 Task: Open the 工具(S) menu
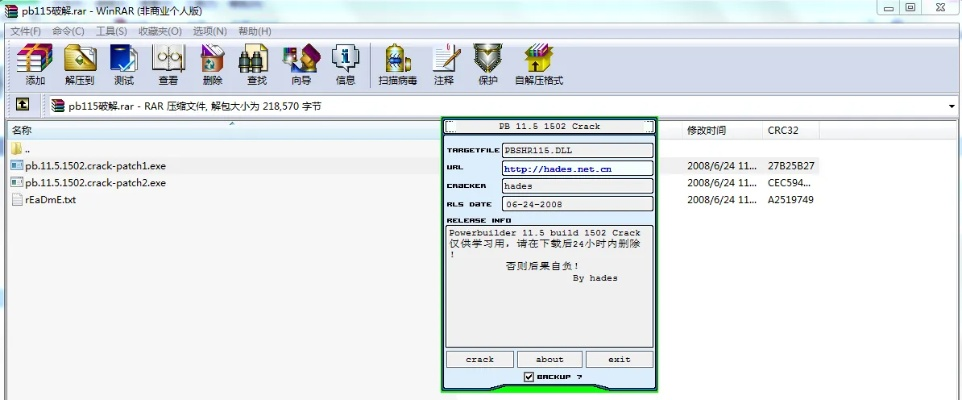111,31
